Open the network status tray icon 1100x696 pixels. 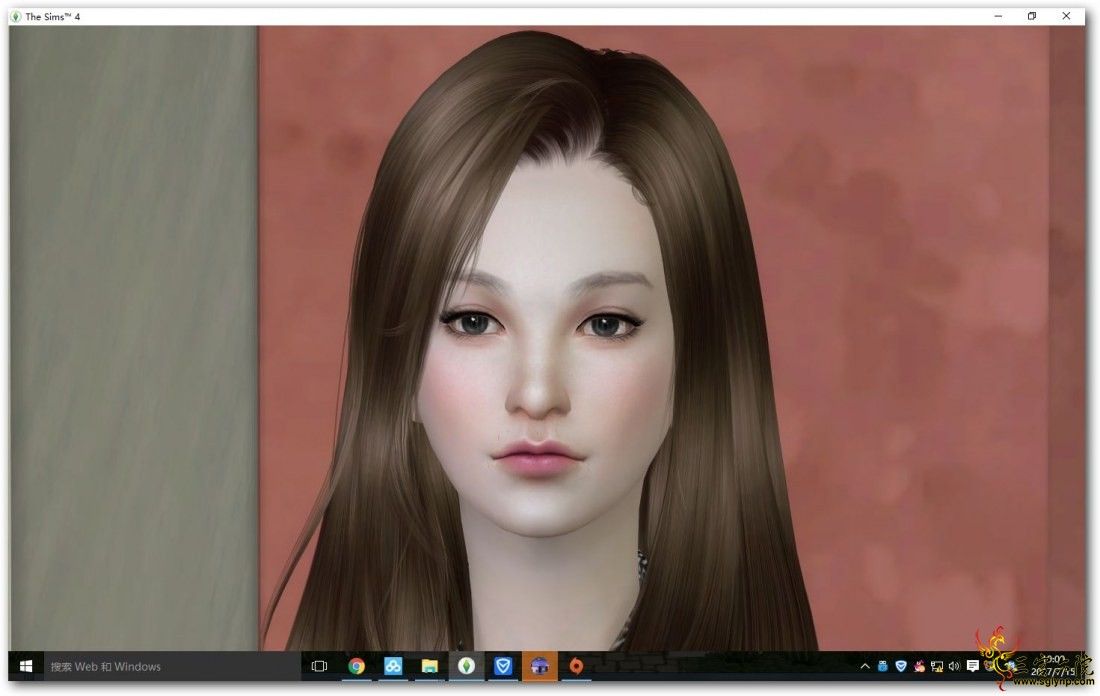[937, 666]
